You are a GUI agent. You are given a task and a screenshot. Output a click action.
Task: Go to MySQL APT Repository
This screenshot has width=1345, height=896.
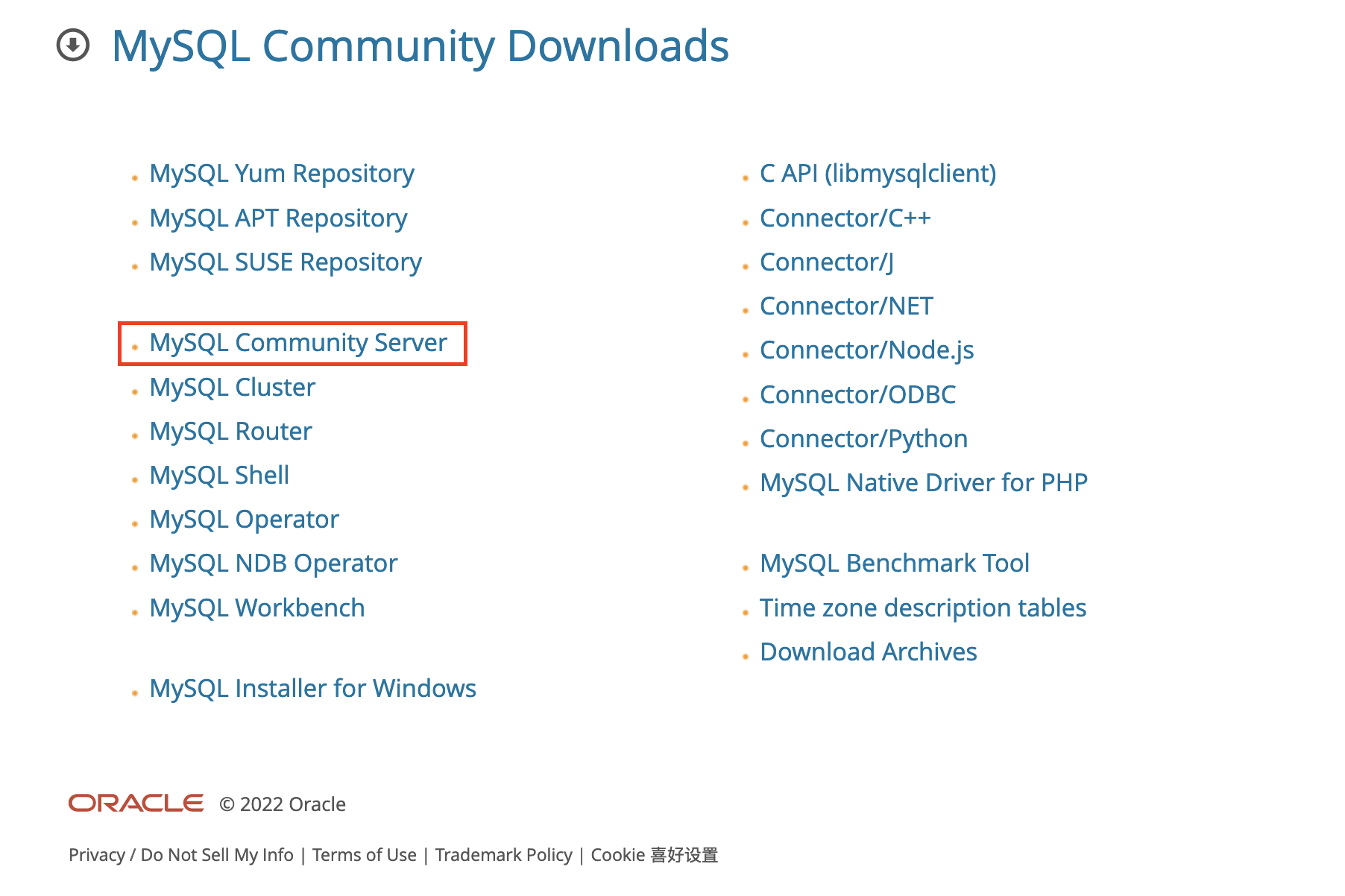278,218
